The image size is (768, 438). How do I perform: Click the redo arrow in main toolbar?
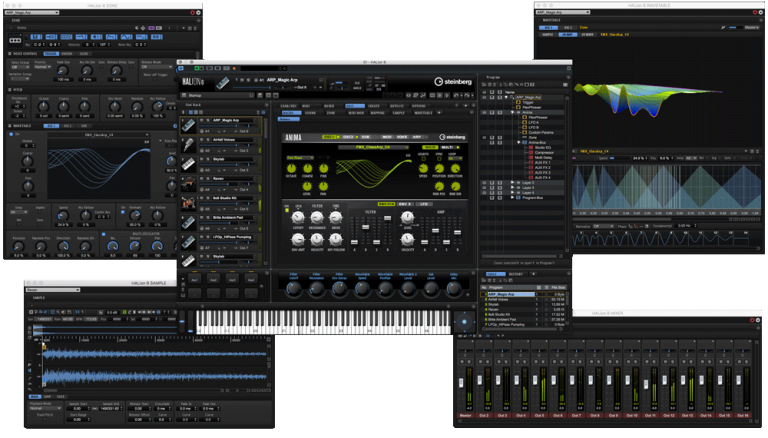point(466,95)
